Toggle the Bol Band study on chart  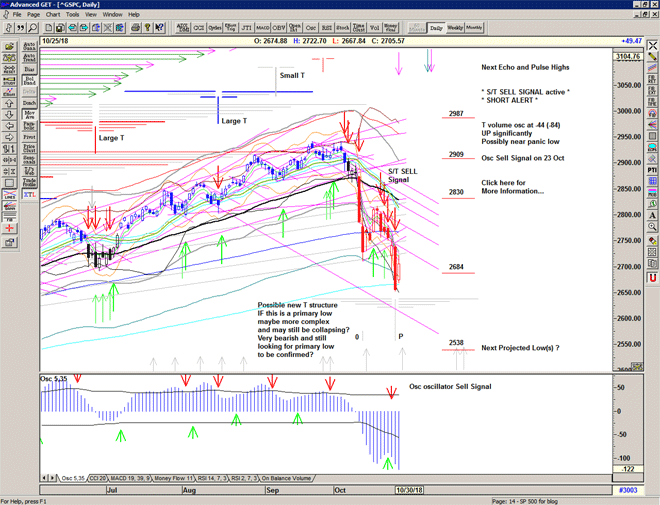point(29,80)
